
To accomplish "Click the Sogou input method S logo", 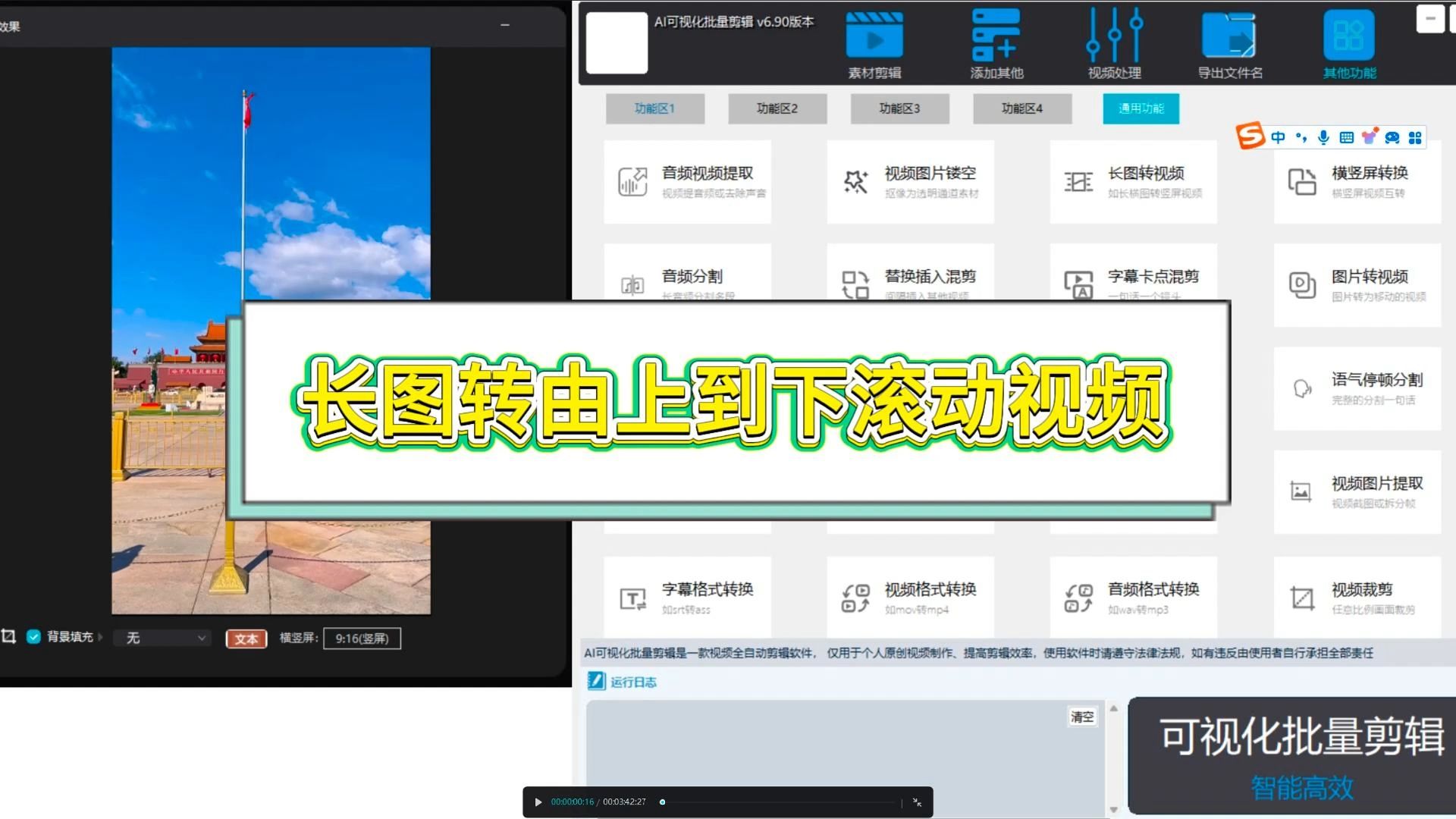I will [x=1250, y=136].
